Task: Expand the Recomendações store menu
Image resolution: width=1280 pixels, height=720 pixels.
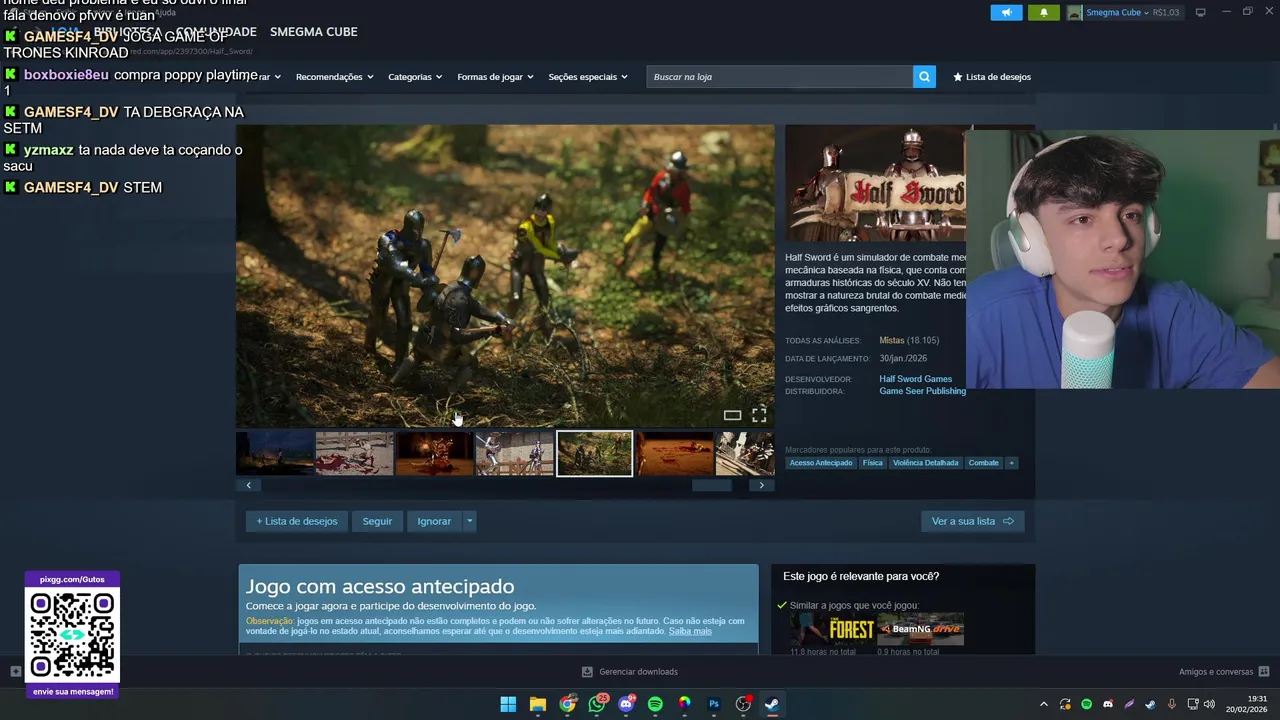Action: tap(334, 77)
